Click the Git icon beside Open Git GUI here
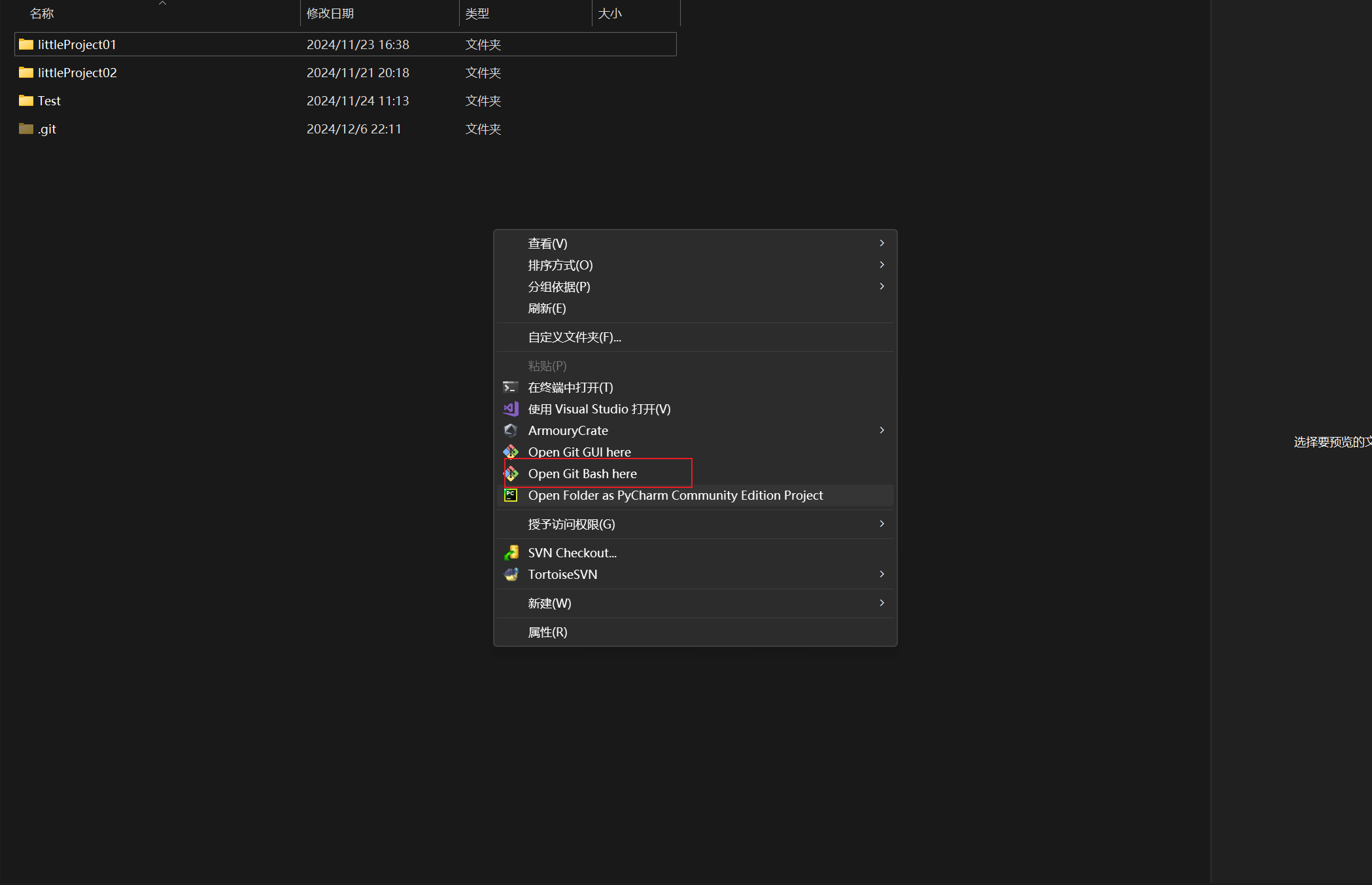Image resolution: width=1372 pixels, height=885 pixels. pyautogui.click(x=510, y=452)
